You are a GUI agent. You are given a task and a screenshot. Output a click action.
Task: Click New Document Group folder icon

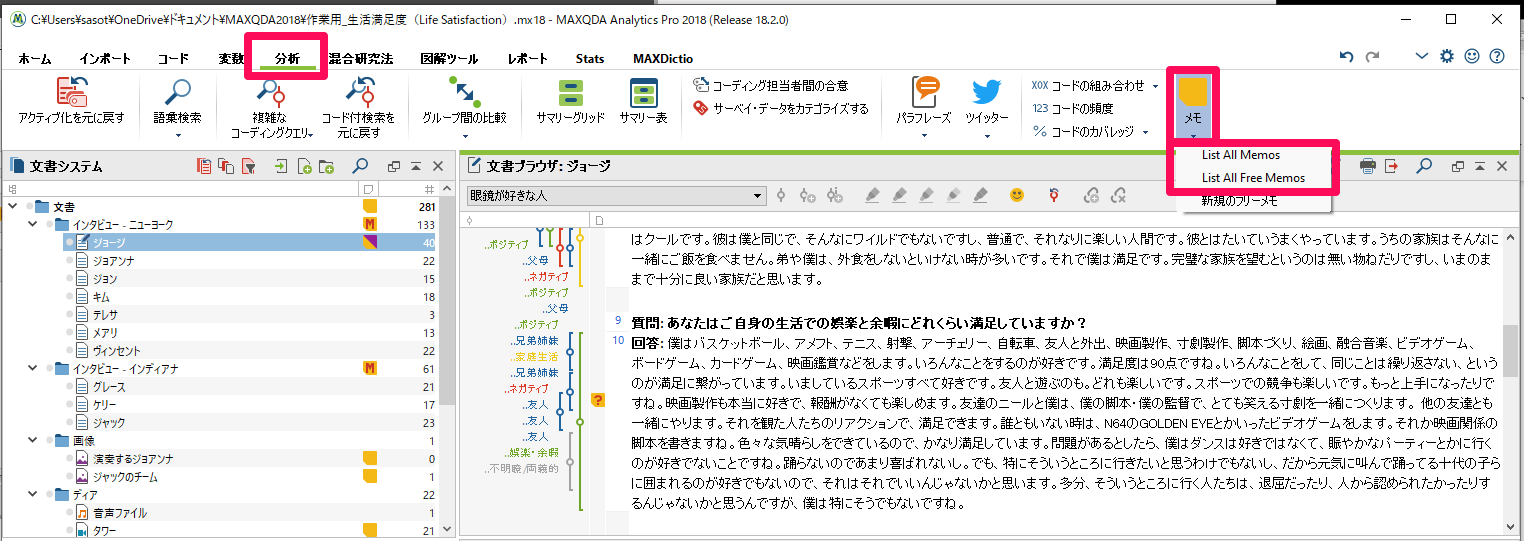326,166
